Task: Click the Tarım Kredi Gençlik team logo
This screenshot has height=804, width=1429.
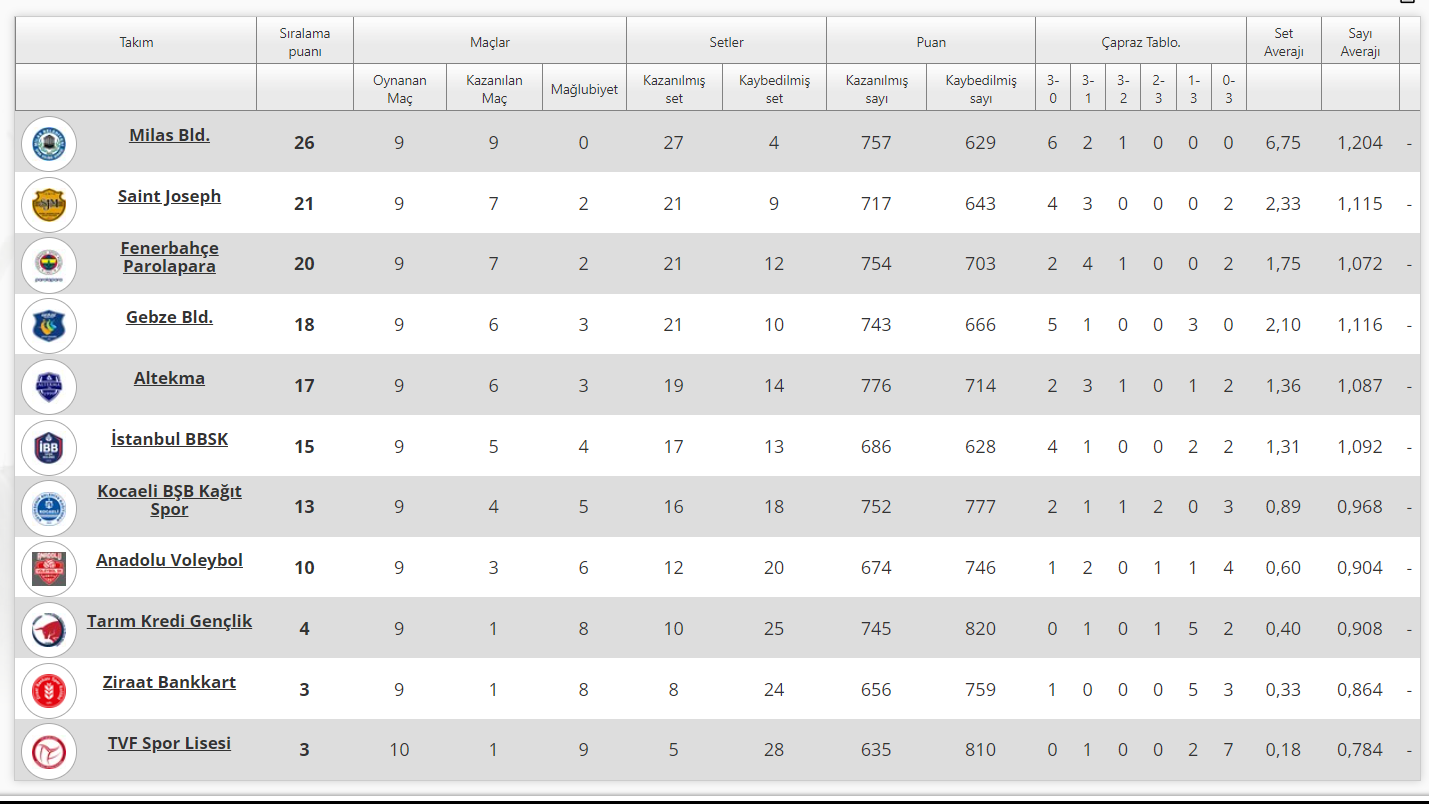Action: tap(48, 629)
